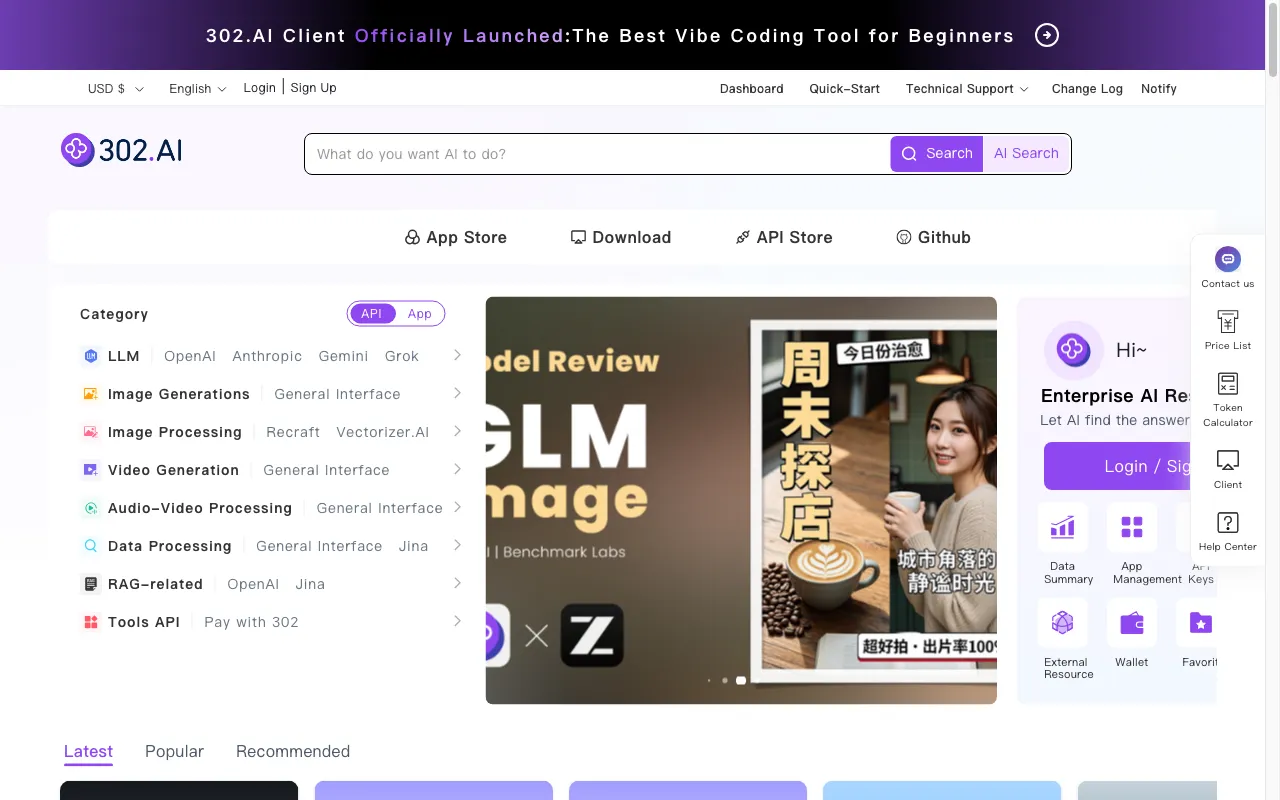Click the OpenAI link in LLM row
The height and width of the screenshot is (800, 1280).
(190, 356)
